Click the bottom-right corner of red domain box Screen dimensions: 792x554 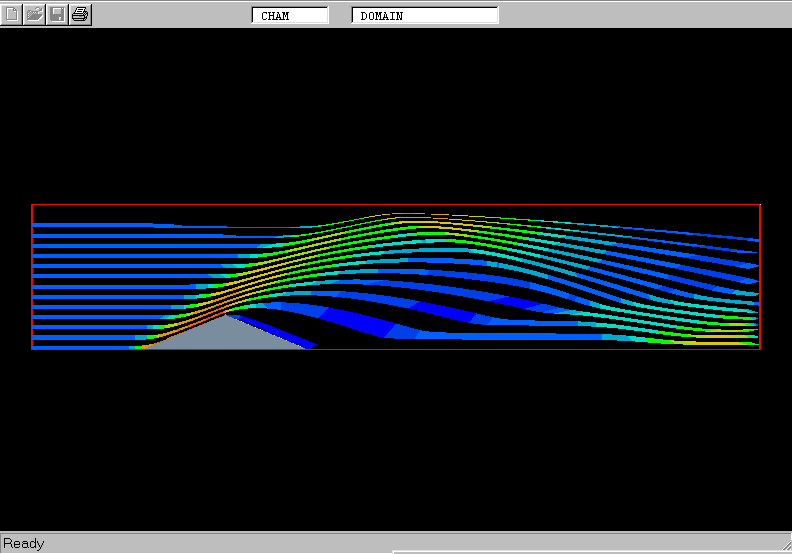pos(760,348)
